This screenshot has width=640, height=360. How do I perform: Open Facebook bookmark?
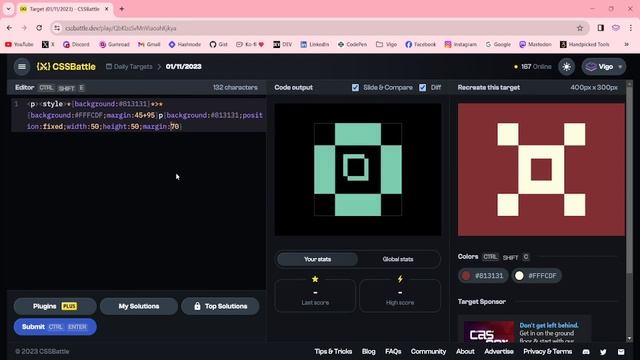point(421,44)
